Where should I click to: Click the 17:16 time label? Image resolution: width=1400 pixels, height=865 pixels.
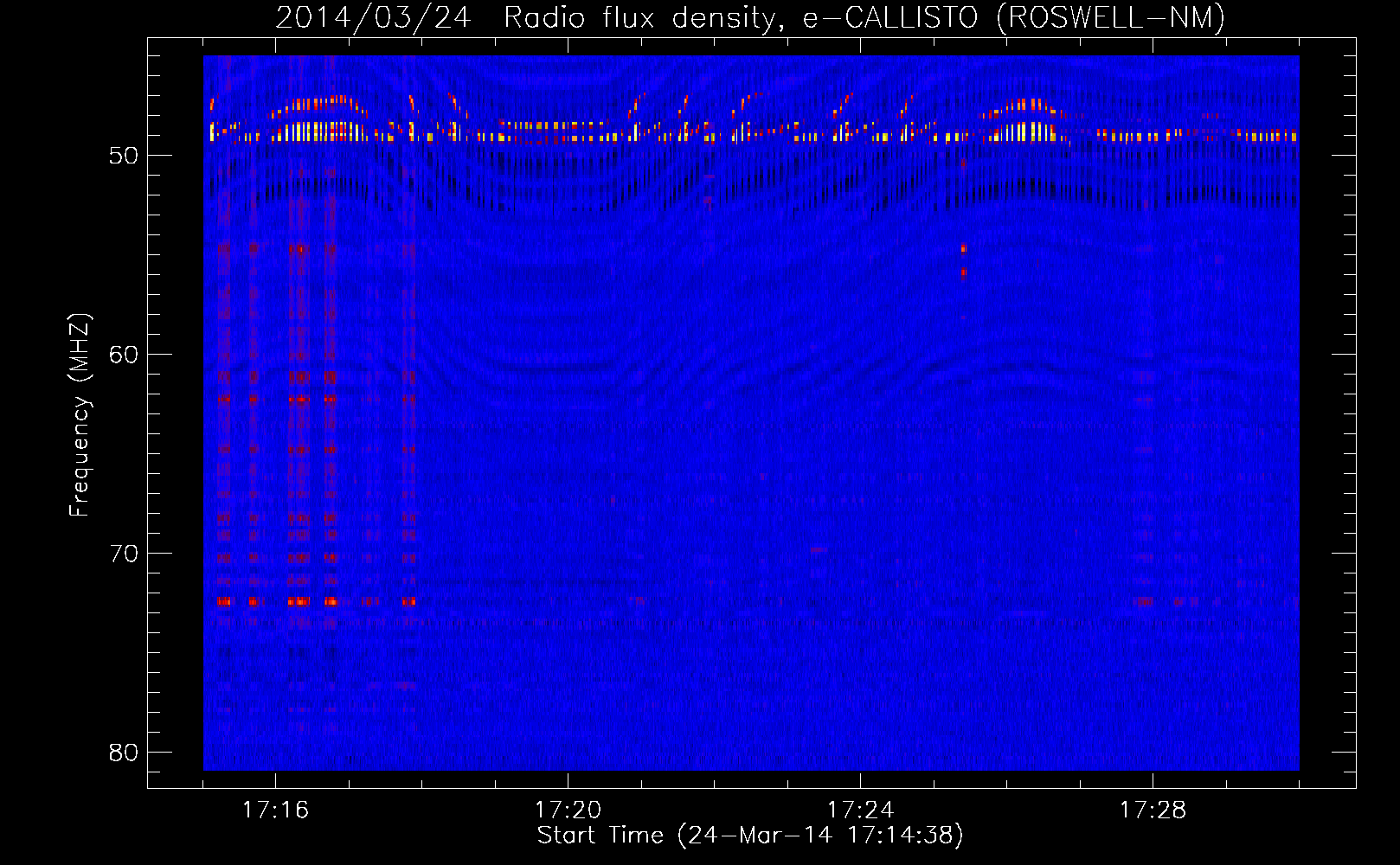click(275, 810)
